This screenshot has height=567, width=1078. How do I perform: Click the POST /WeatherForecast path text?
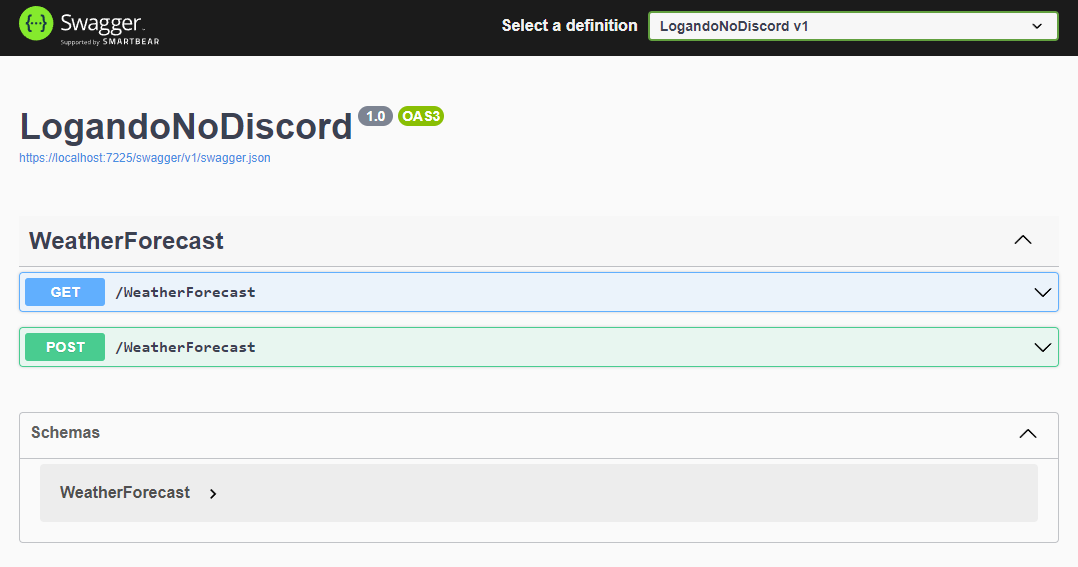click(x=186, y=347)
